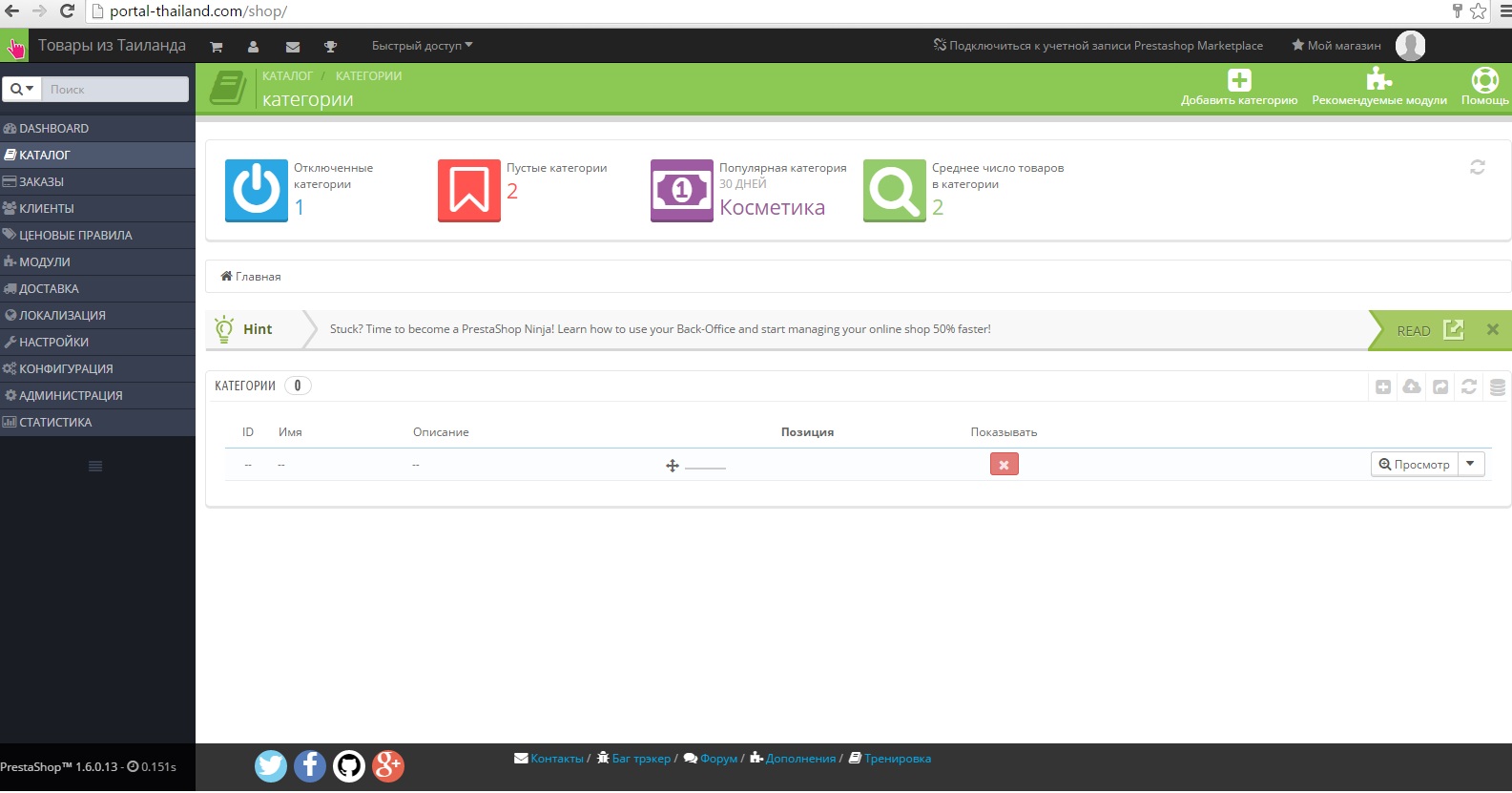Open the Google Plus icon in footer

tap(388, 765)
